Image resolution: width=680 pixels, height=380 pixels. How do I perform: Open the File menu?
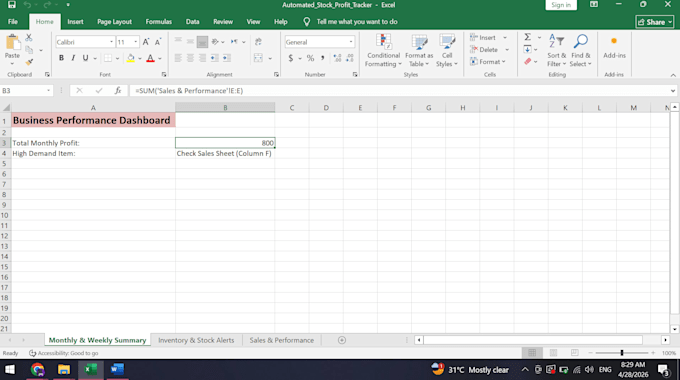(13, 22)
